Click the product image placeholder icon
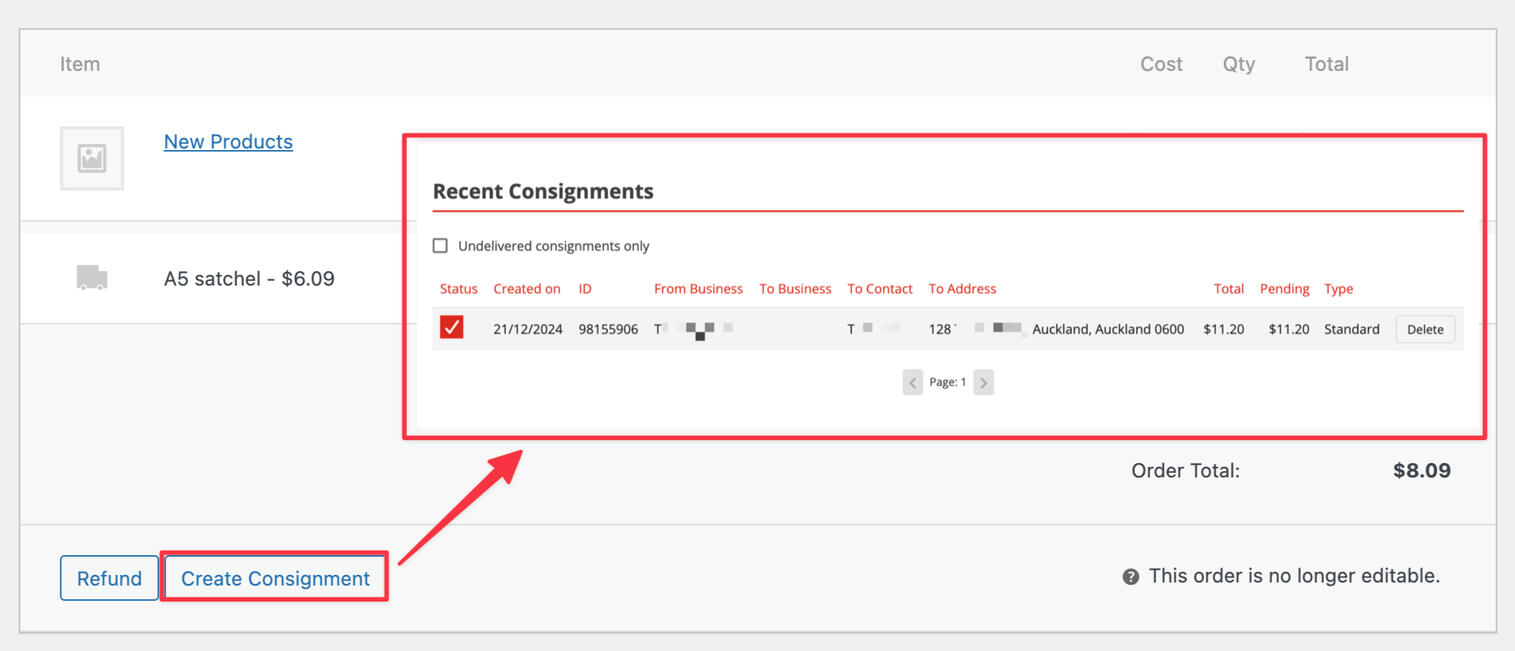The image size is (1515, 651). pos(92,158)
